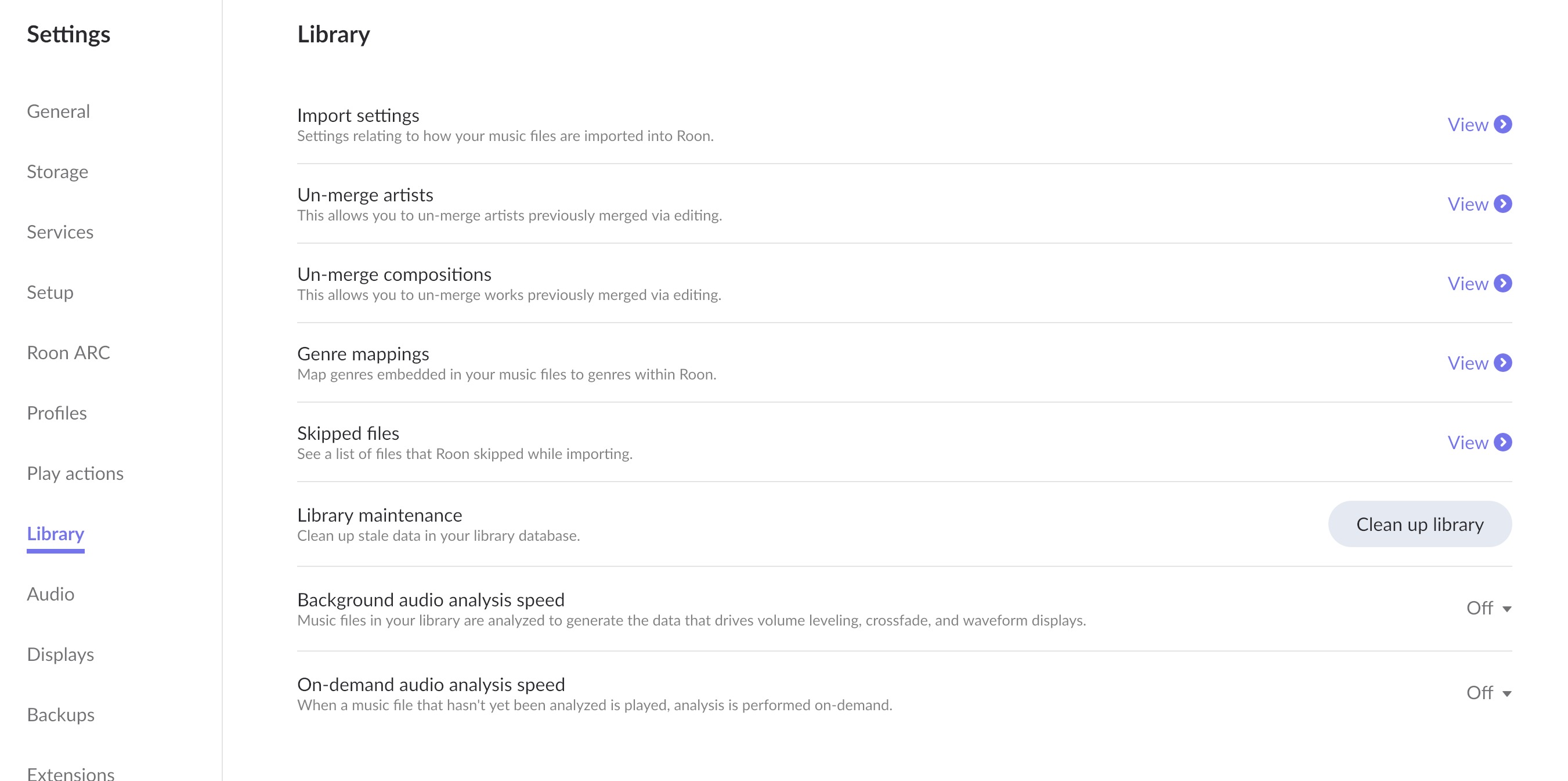Go to the Backups settings section
This screenshot has width=1568, height=781.
[61, 714]
